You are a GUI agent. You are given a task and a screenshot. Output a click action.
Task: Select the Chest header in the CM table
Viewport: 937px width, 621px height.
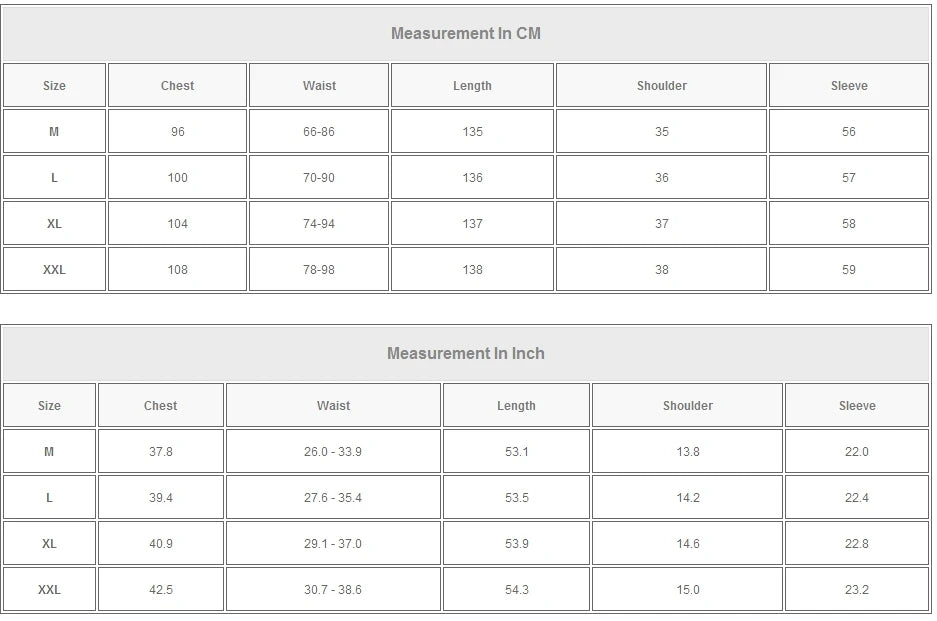point(177,86)
